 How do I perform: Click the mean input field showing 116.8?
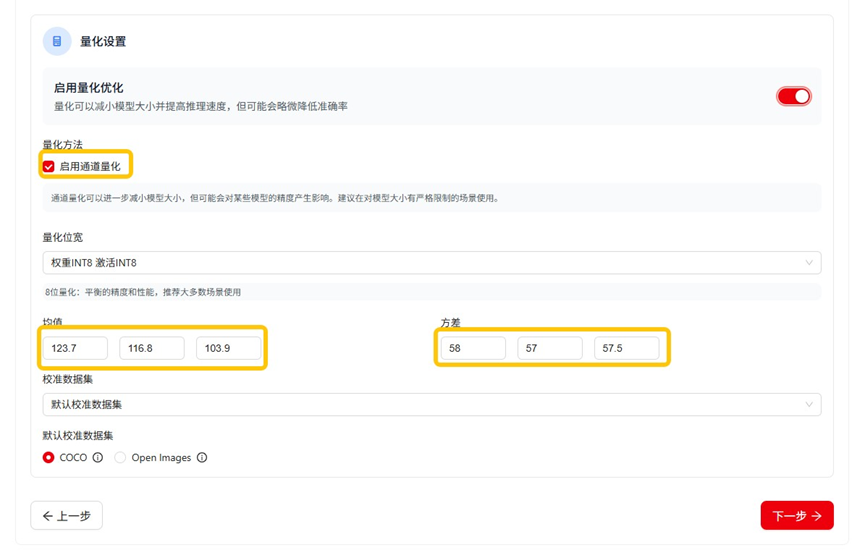click(x=152, y=348)
